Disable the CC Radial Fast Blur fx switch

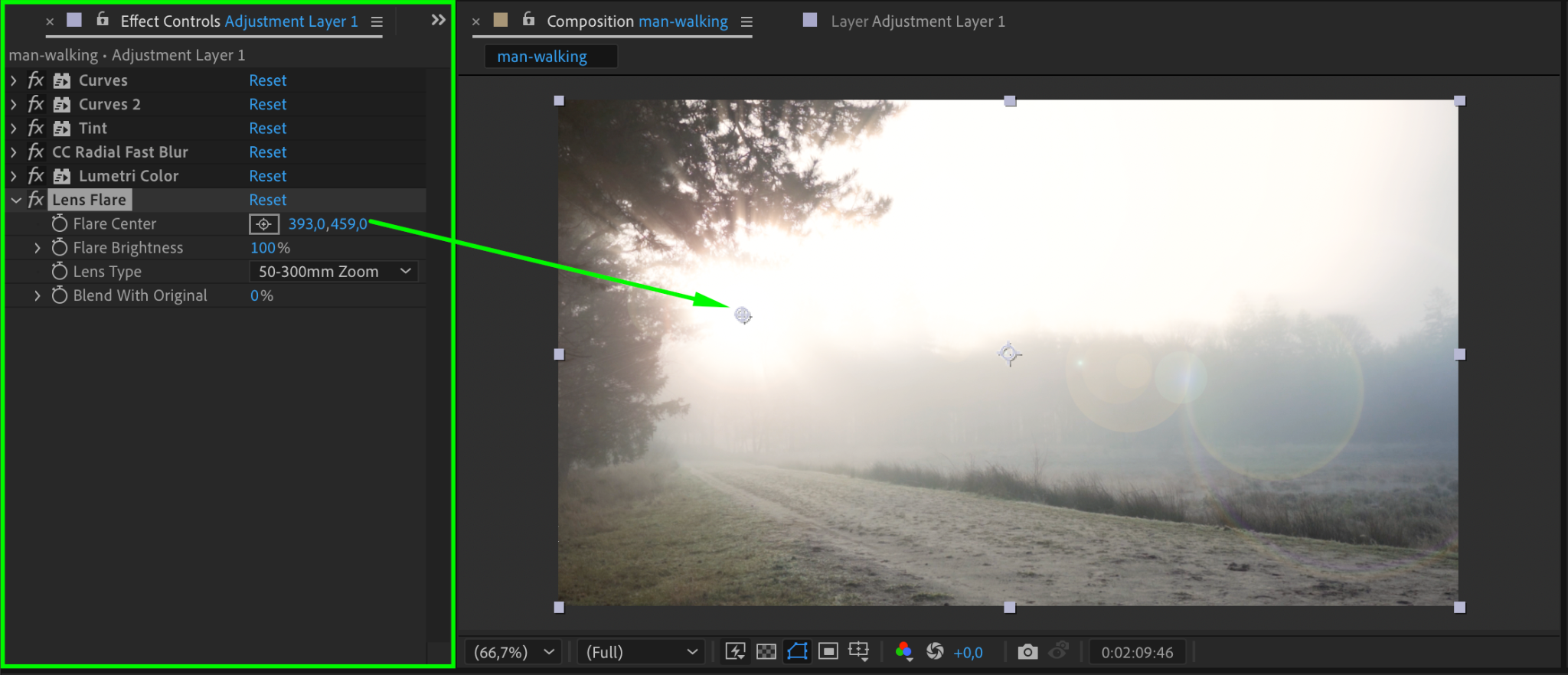click(x=35, y=152)
